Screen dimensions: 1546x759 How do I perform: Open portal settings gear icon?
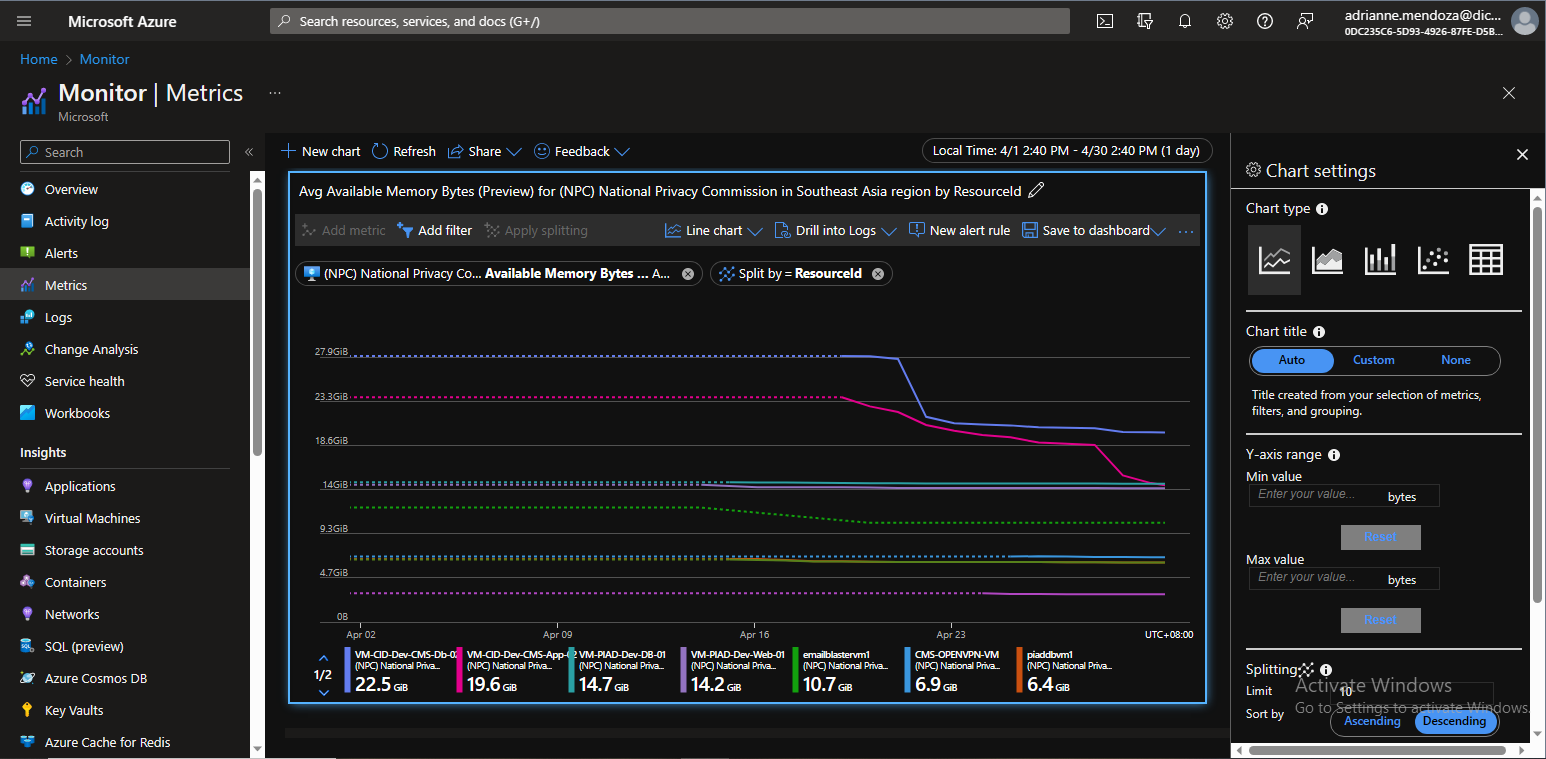(x=1225, y=21)
